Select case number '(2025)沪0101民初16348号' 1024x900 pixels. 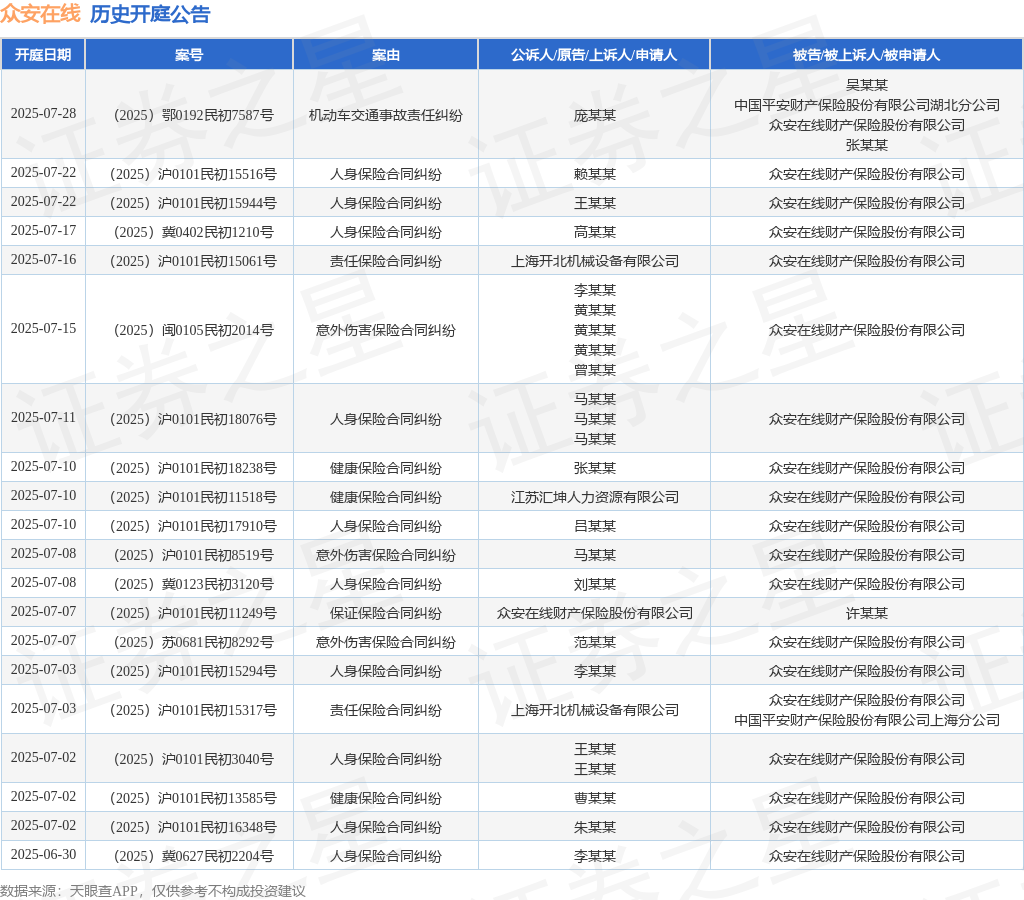coord(193,828)
